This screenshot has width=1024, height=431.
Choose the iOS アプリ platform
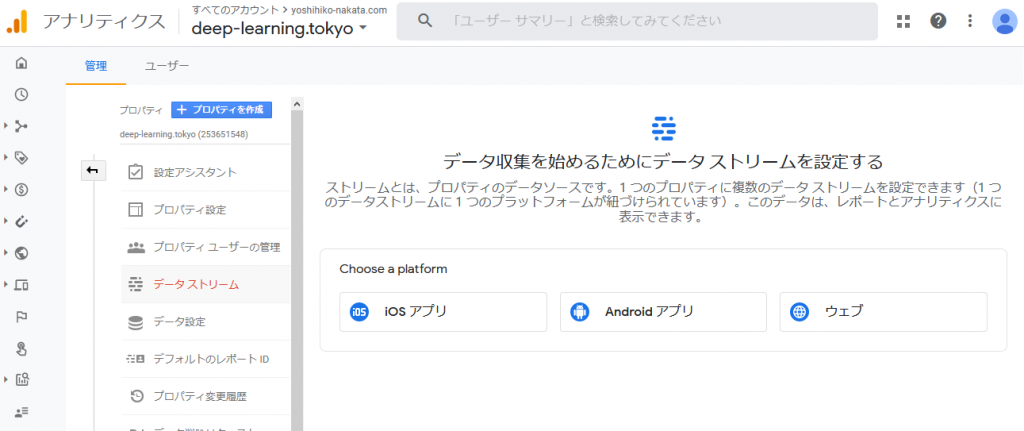coord(443,311)
